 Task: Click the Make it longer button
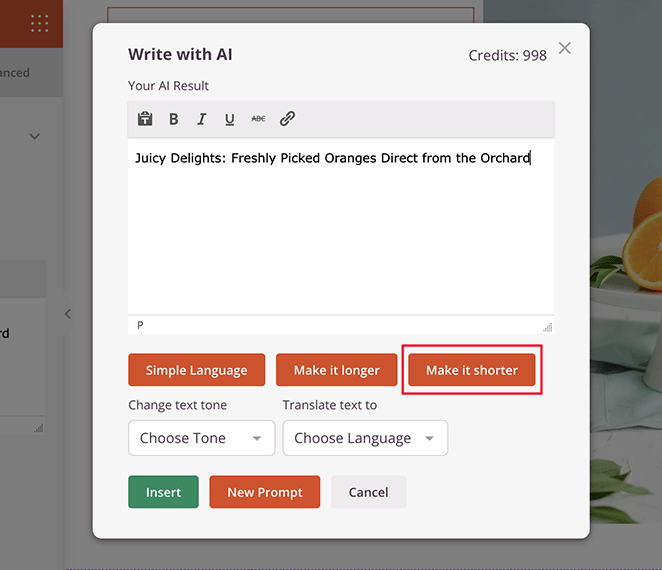[336, 370]
